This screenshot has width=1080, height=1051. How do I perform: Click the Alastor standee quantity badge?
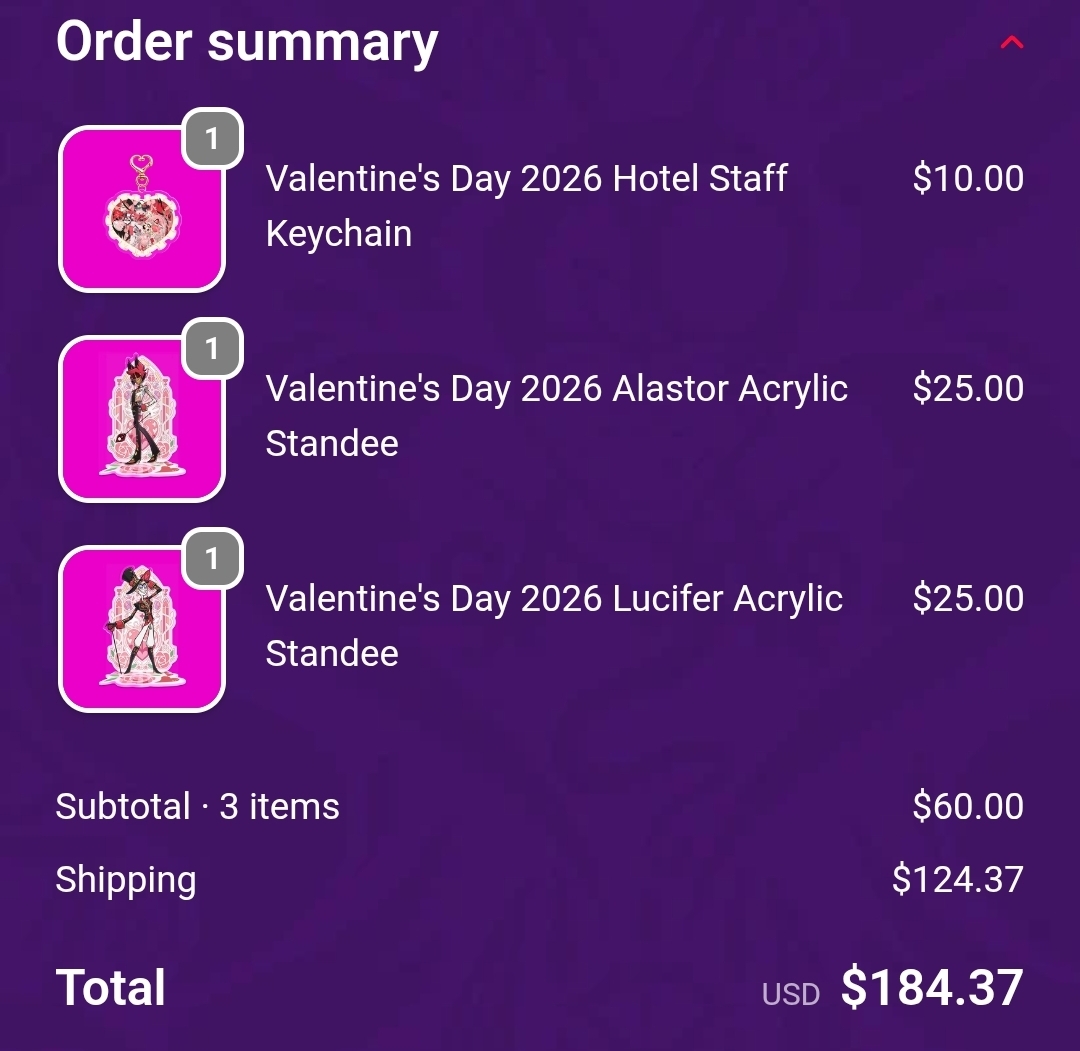[x=212, y=348]
